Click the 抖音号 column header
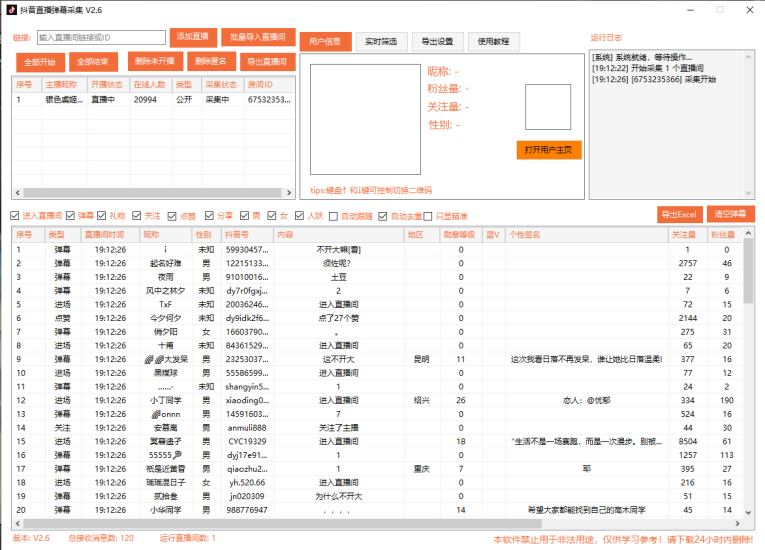Image resolution: width=765 pixels, height=550 pixels. [x=247, y=235]
